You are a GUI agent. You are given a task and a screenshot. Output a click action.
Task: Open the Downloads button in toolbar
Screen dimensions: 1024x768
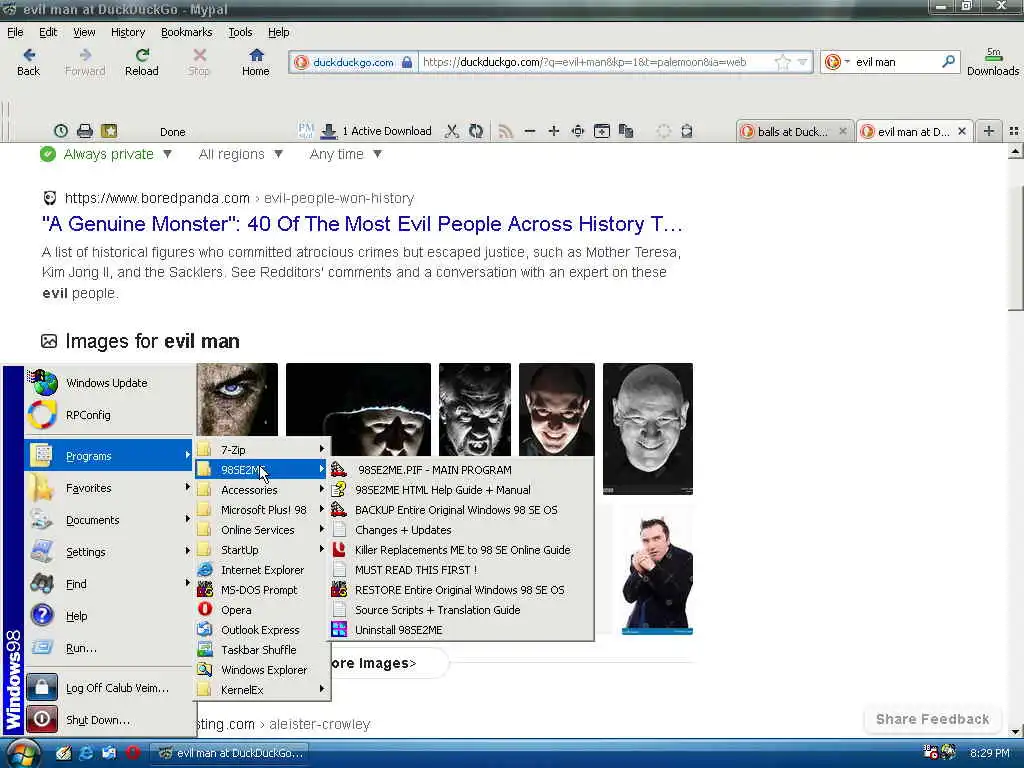click(x=993, y=62)
